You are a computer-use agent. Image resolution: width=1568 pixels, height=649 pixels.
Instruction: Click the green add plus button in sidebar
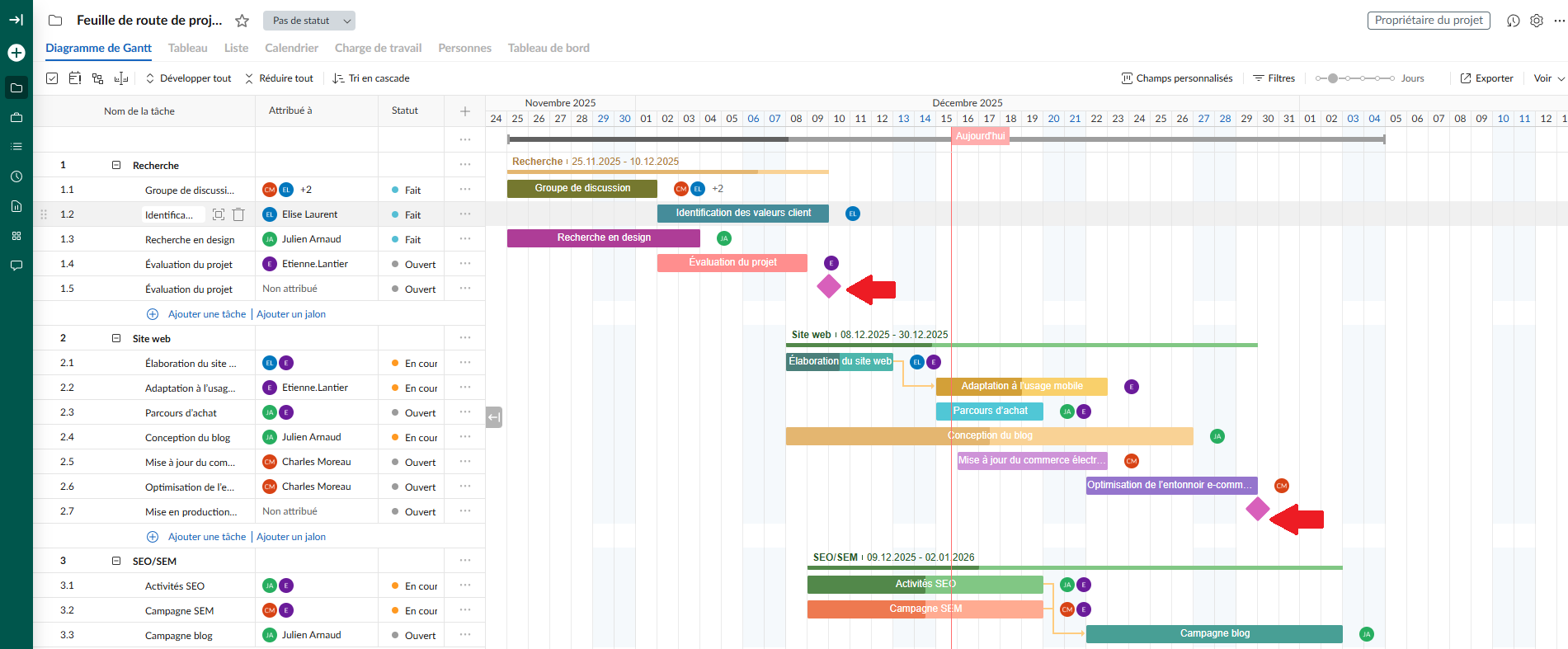coord(16,53)
